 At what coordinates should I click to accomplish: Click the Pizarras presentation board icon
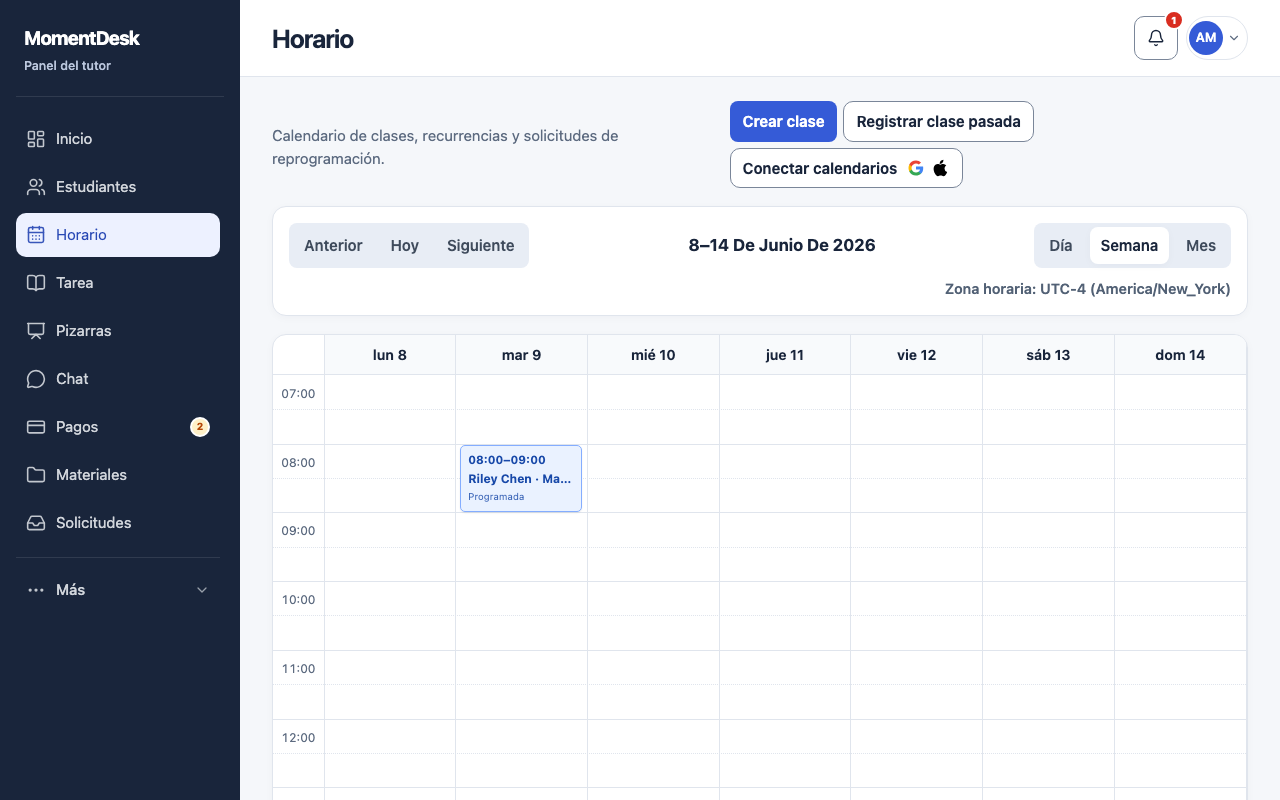36,331
